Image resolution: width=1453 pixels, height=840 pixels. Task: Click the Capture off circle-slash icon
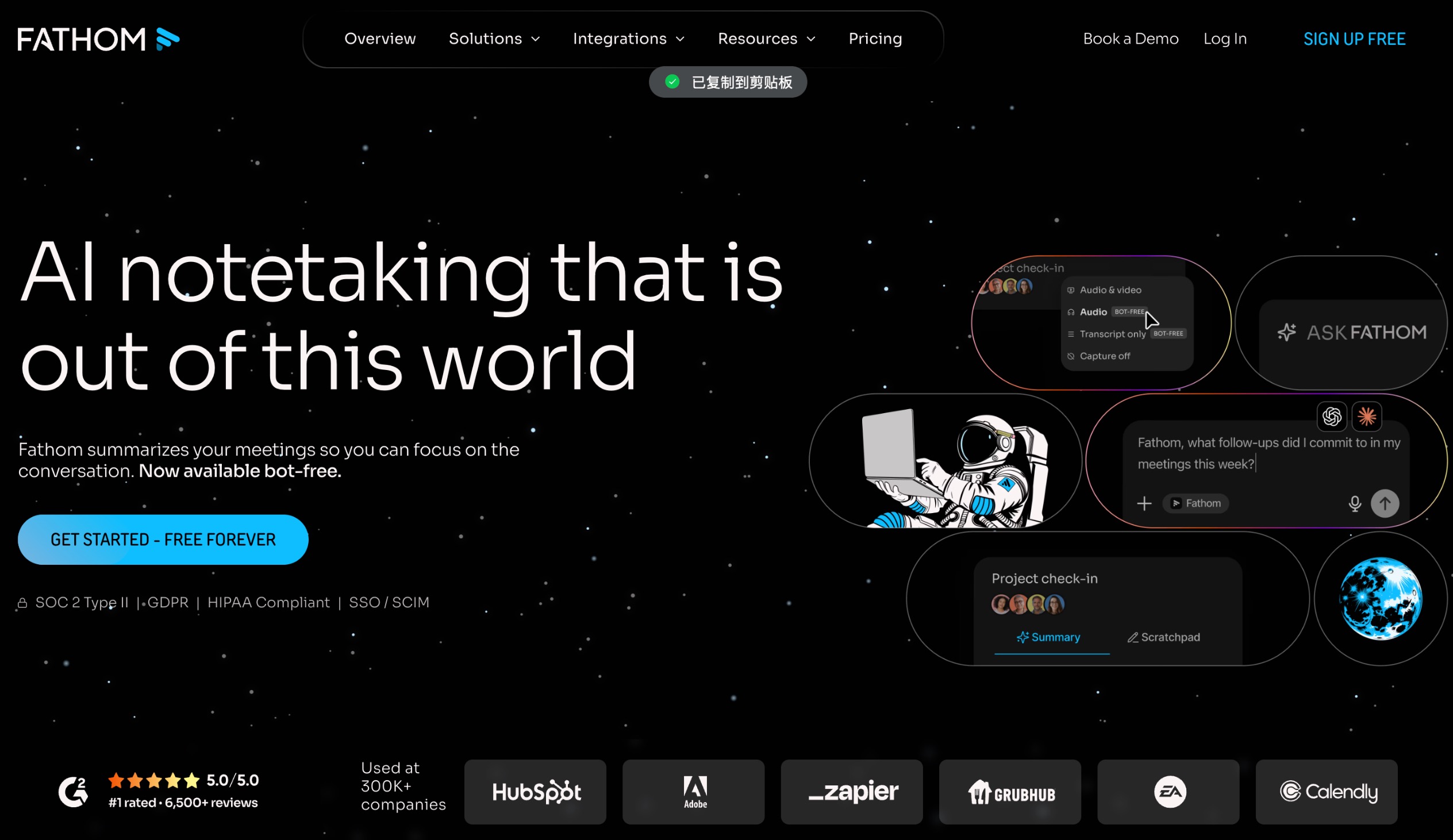(x=1071, y=356)
